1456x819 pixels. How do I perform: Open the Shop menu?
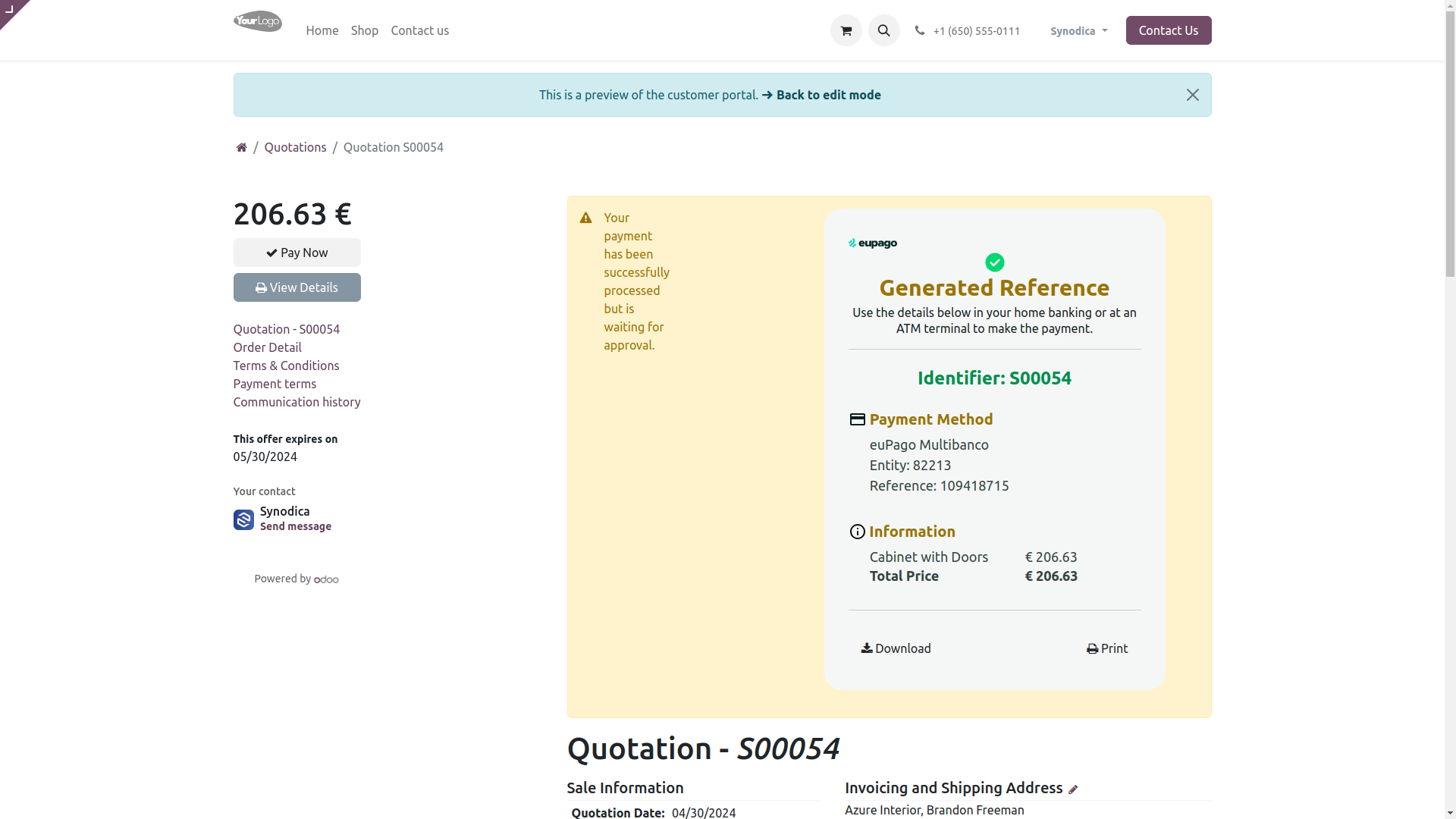tap(365, 30)
